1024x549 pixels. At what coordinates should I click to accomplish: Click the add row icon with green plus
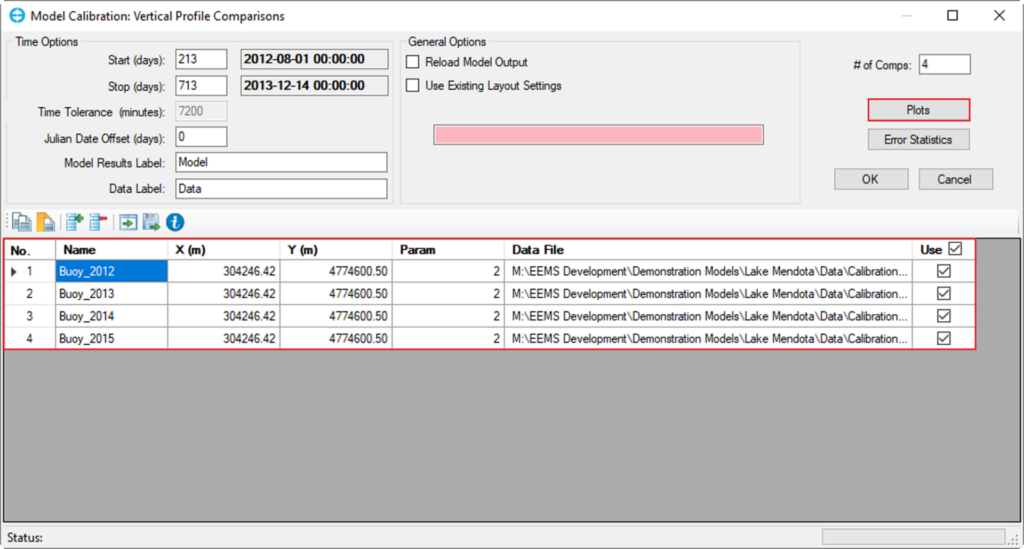pos(75,222)
